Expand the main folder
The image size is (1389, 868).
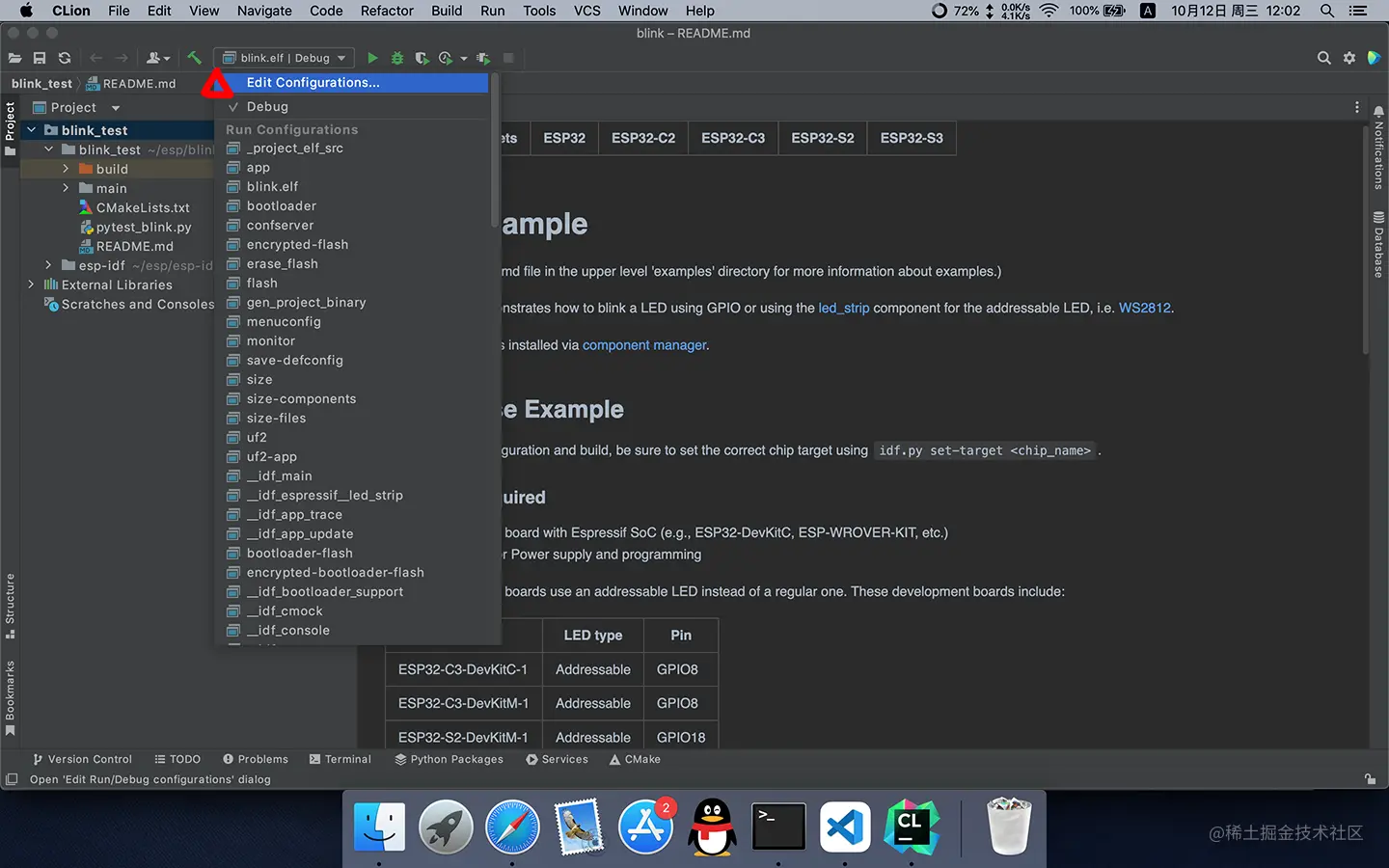[66, 188]
